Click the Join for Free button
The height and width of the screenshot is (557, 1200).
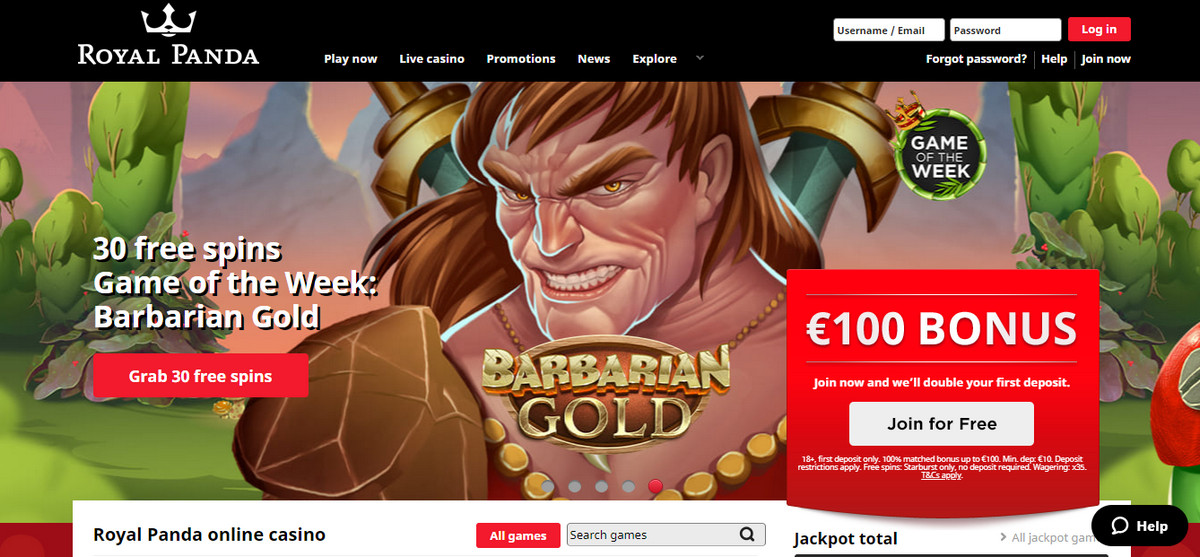point(941,424)
